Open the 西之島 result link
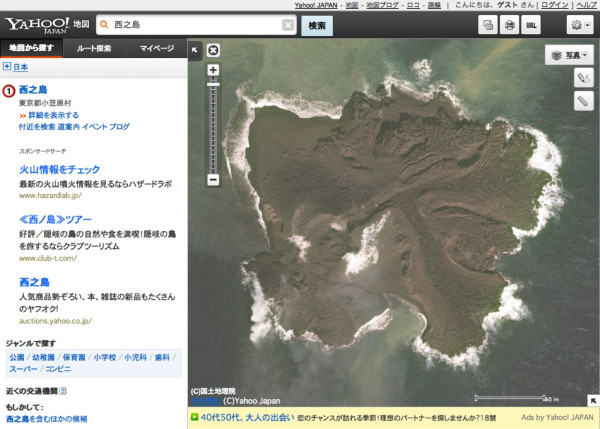 click(34, 90)
